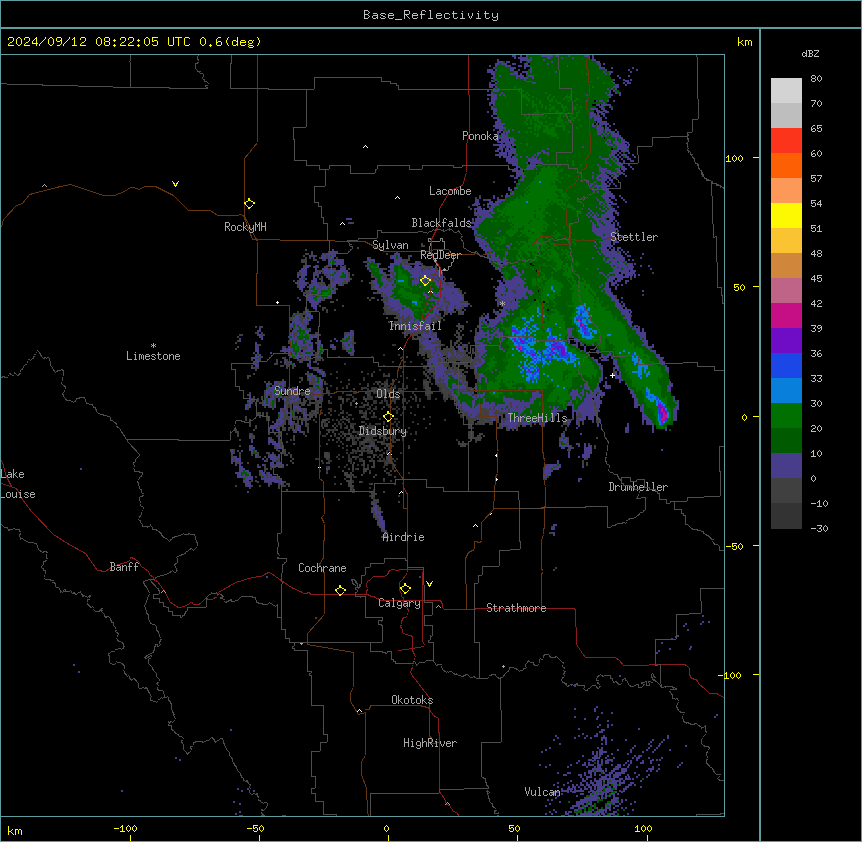Image resolution: width=862 pixels, height=842 pixels.
Task: Click the ThreeHills city label
Action: tap(537, 418)
